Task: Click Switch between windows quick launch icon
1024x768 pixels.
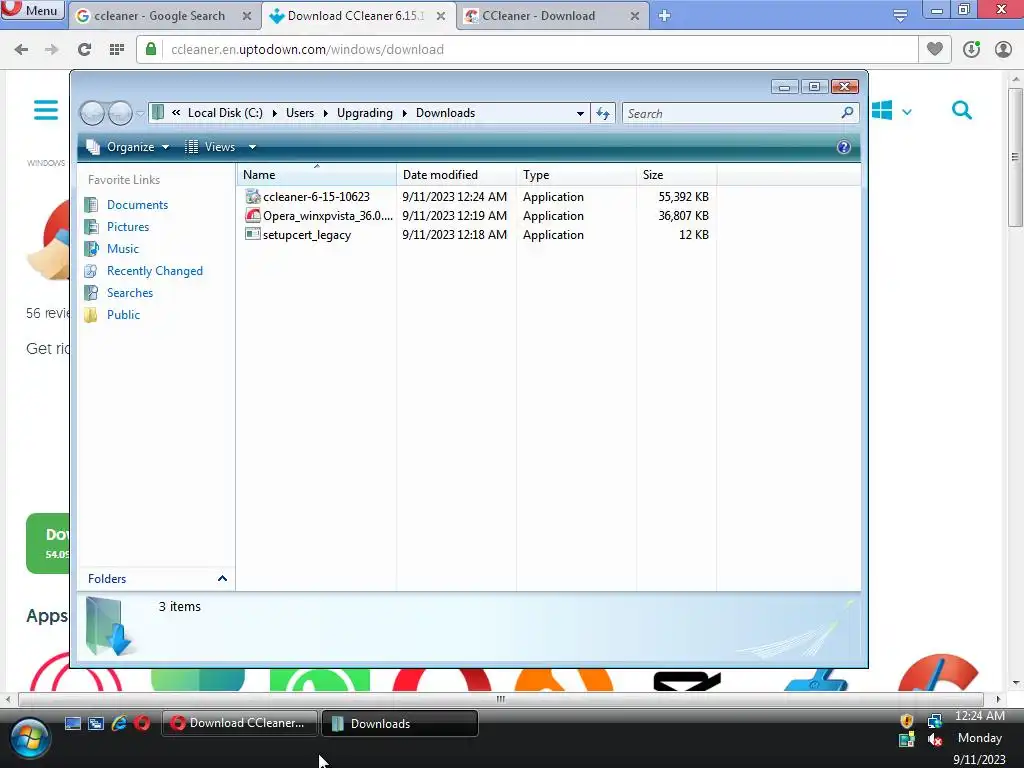Action: pyautogui.click(x=96, y=723)
